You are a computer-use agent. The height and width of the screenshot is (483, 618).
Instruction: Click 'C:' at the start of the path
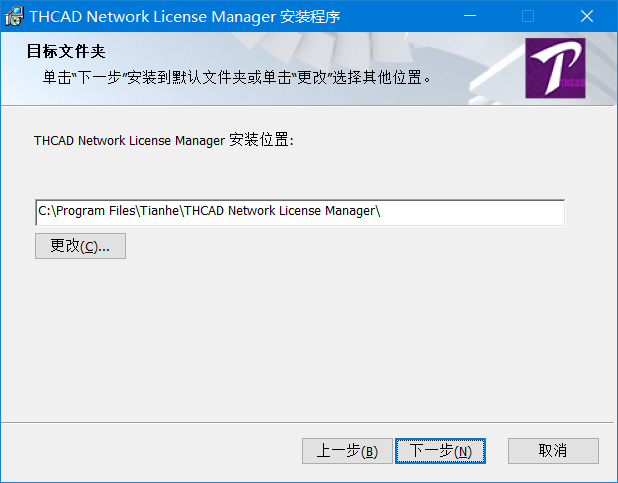click(x=44, y=211)
